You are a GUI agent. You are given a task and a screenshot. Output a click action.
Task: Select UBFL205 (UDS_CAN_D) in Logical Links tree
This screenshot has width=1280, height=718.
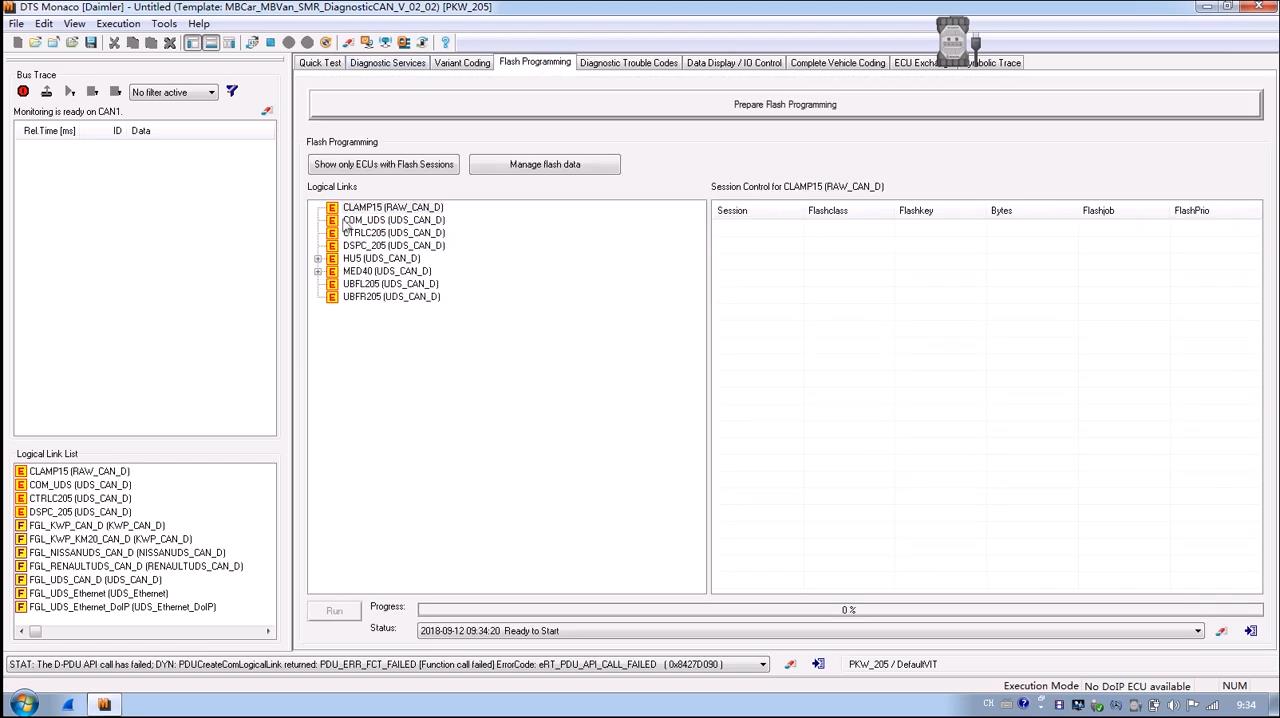[391, 284]
